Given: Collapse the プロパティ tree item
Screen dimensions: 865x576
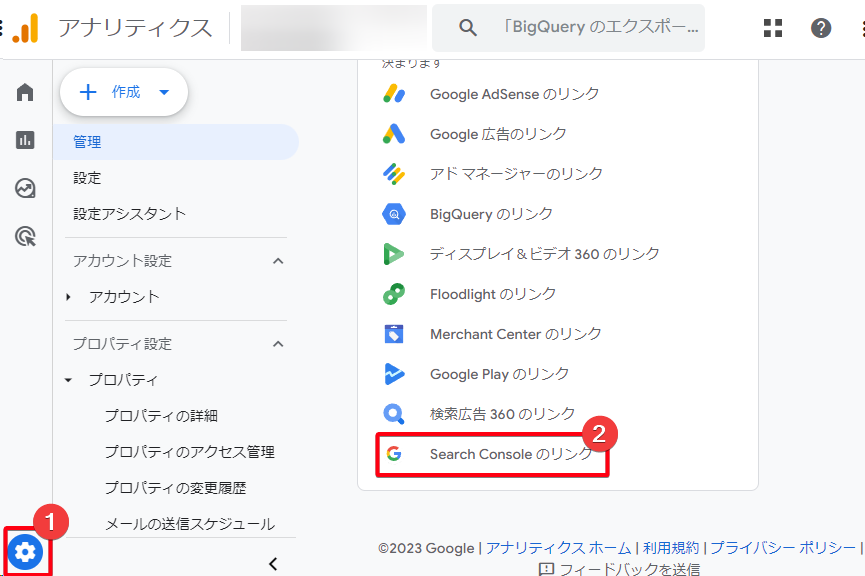Looking at the screenshot, I should click(x=68, y=380).
